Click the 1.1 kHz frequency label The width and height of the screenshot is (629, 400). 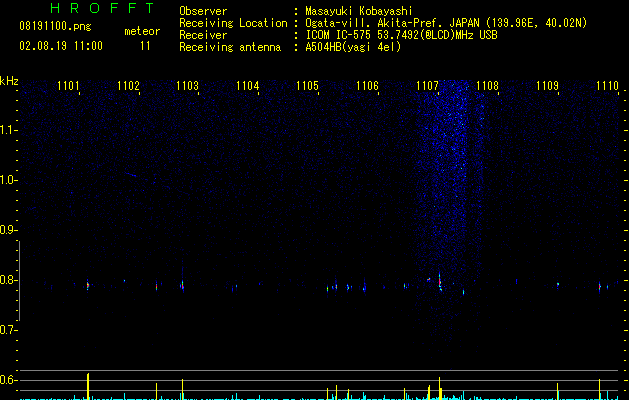pos(8,130)
